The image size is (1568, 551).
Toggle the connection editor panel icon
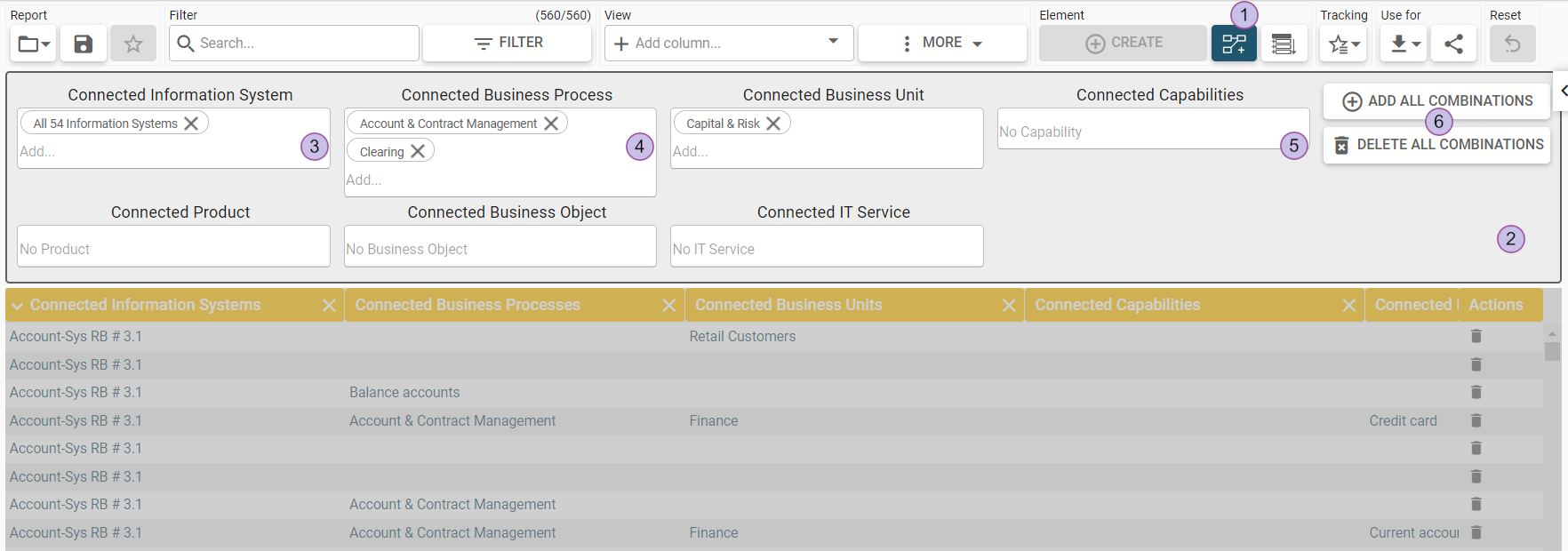tap(1234, 44)
